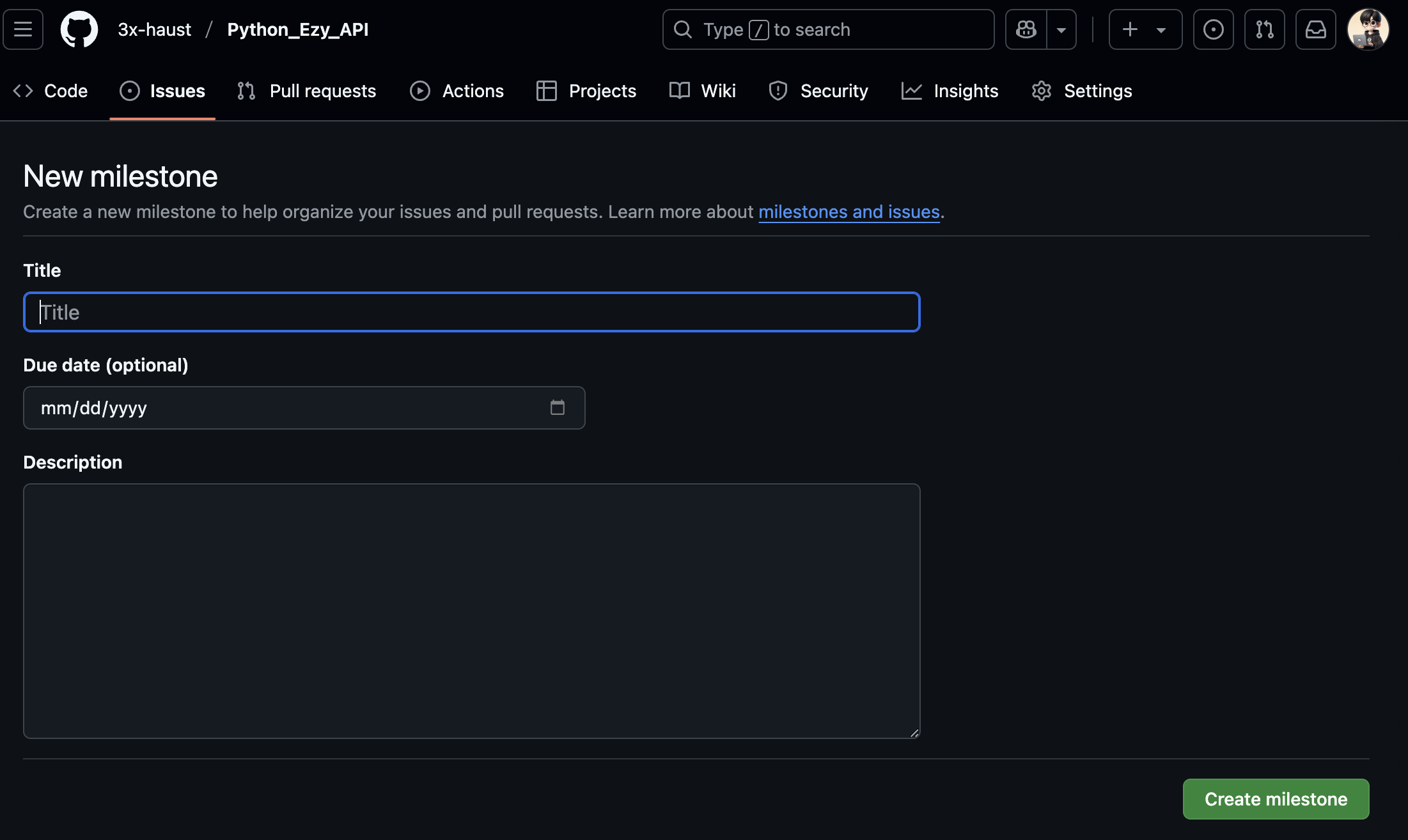Open the notifications inbox icon
Image resolution: width=1408 pixels, height=840 pixels.
click(x=1315, y=29)
